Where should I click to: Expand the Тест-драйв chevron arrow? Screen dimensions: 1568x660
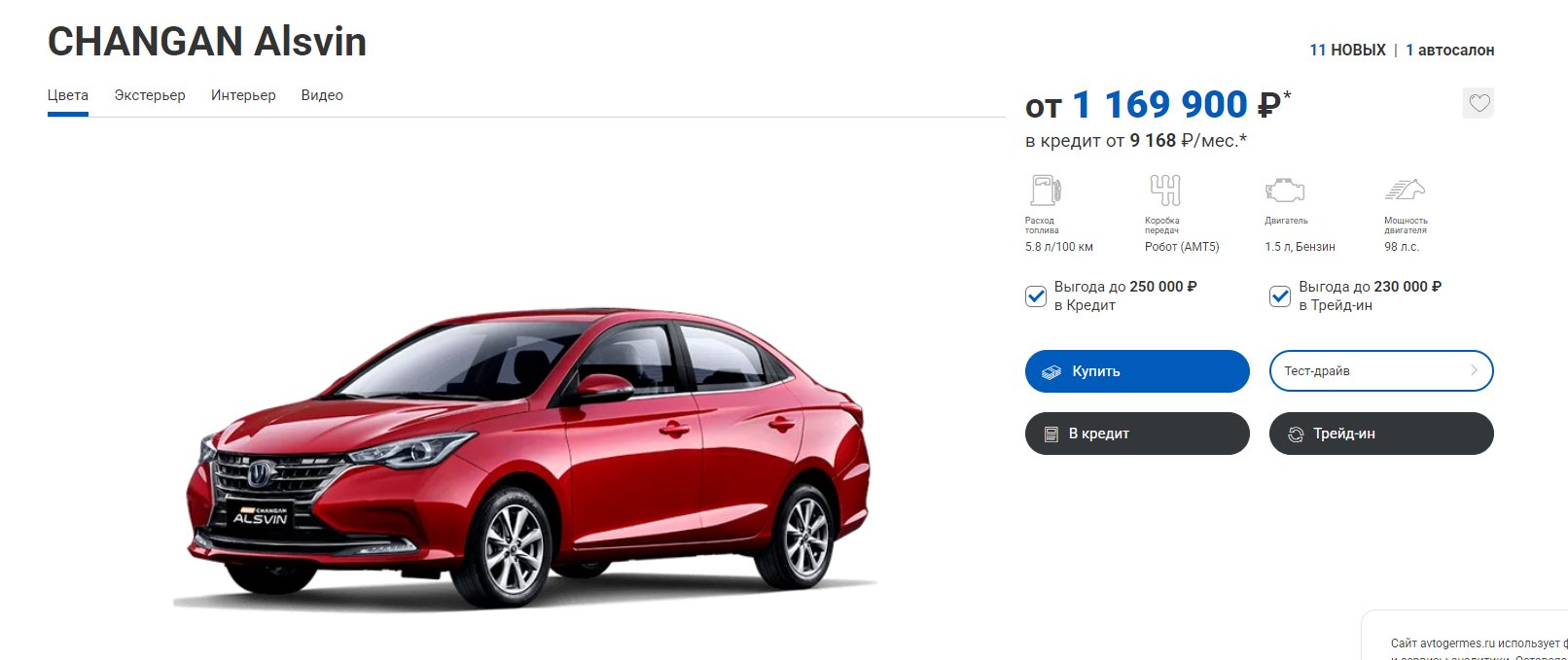tap(1474, 370)
